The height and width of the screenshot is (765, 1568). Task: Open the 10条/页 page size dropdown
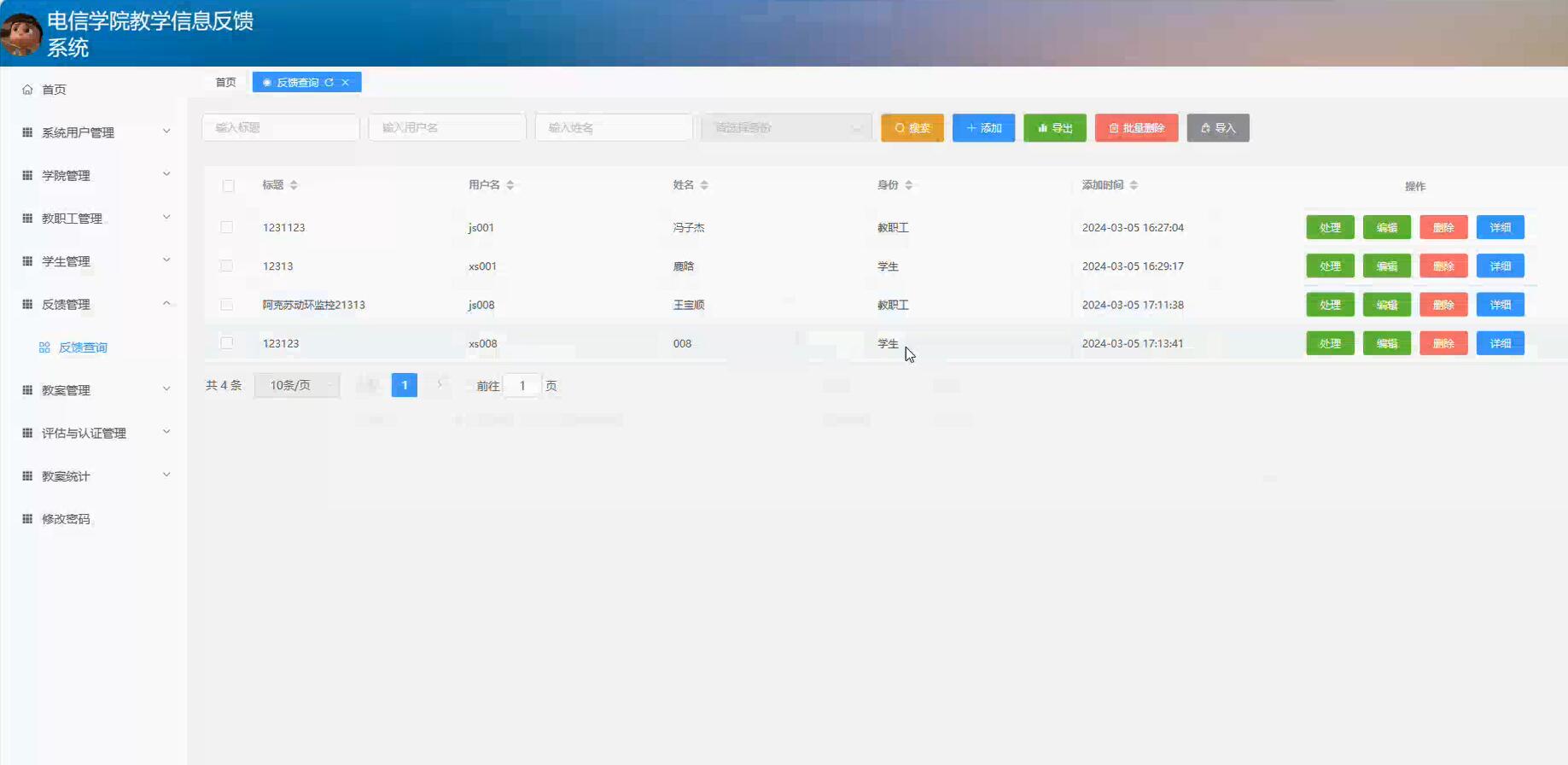coord(297,385)
